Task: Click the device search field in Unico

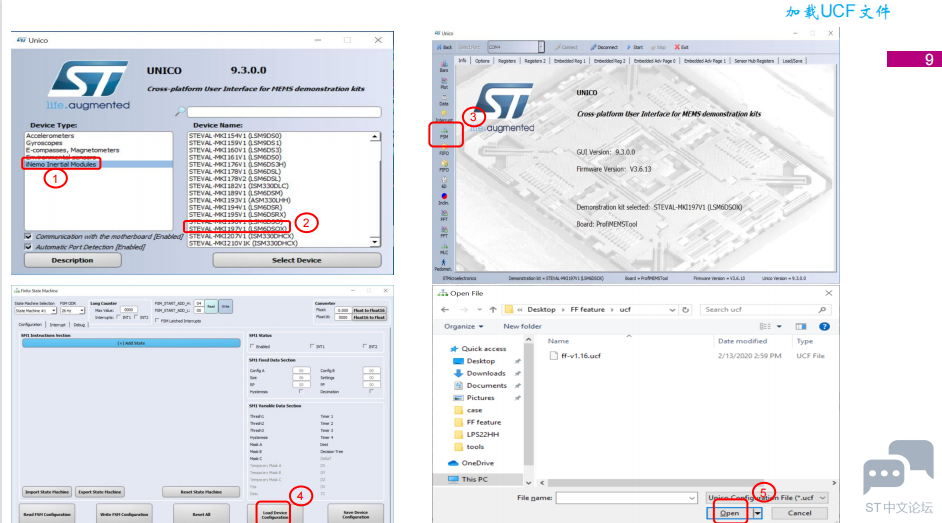Action: (x=284, y=112)
